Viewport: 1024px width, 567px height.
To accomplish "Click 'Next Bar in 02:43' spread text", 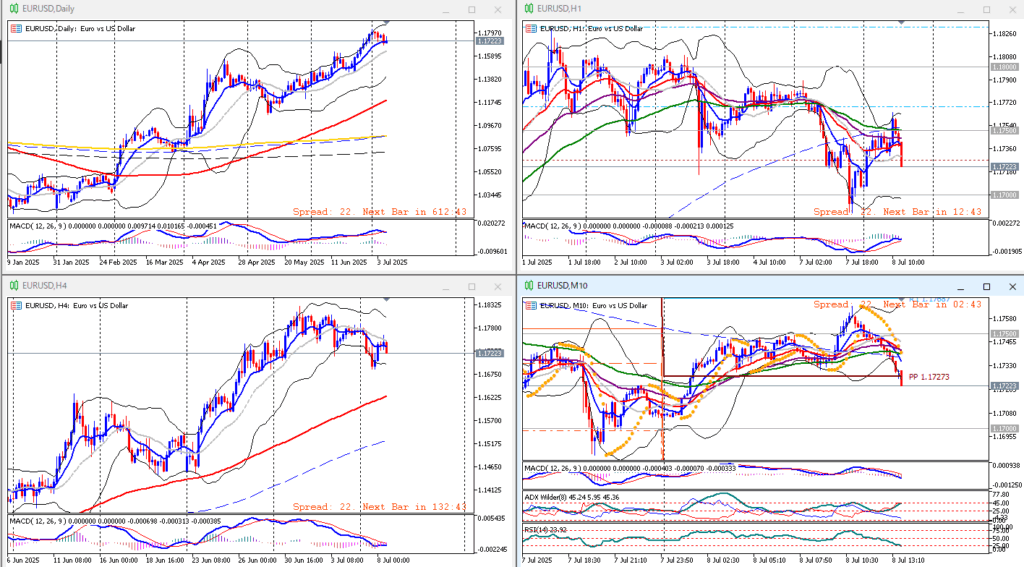I will [932, 304].
